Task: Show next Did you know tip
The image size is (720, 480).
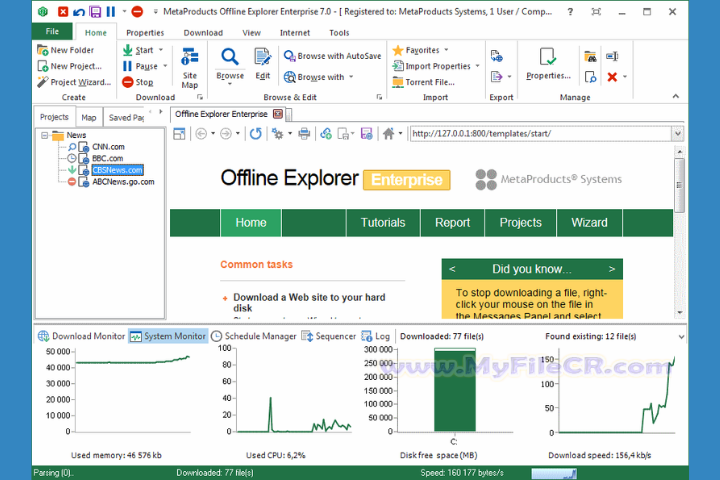Action: pos(612,269)
